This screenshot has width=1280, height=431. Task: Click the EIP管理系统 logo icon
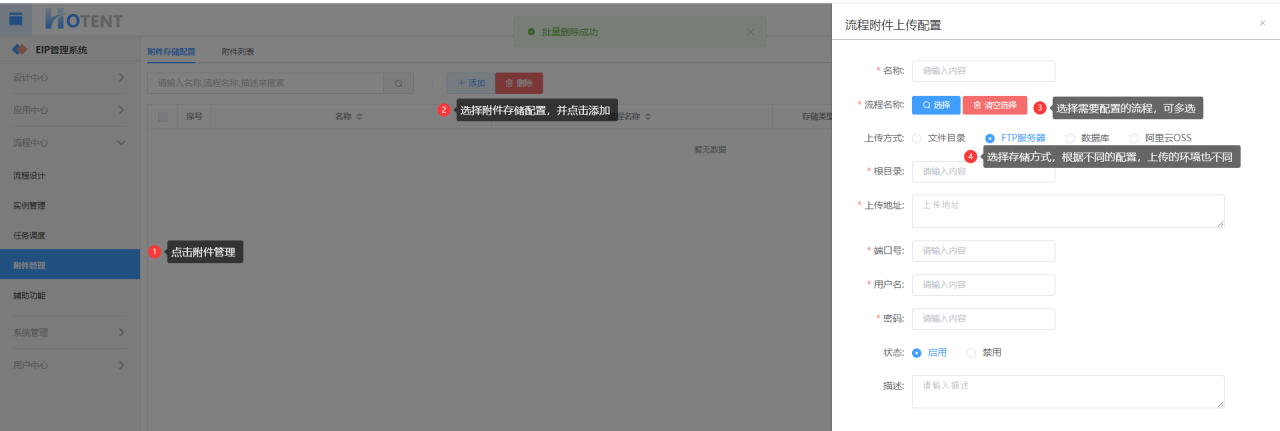pyautogui.click(x=19, y=49)
